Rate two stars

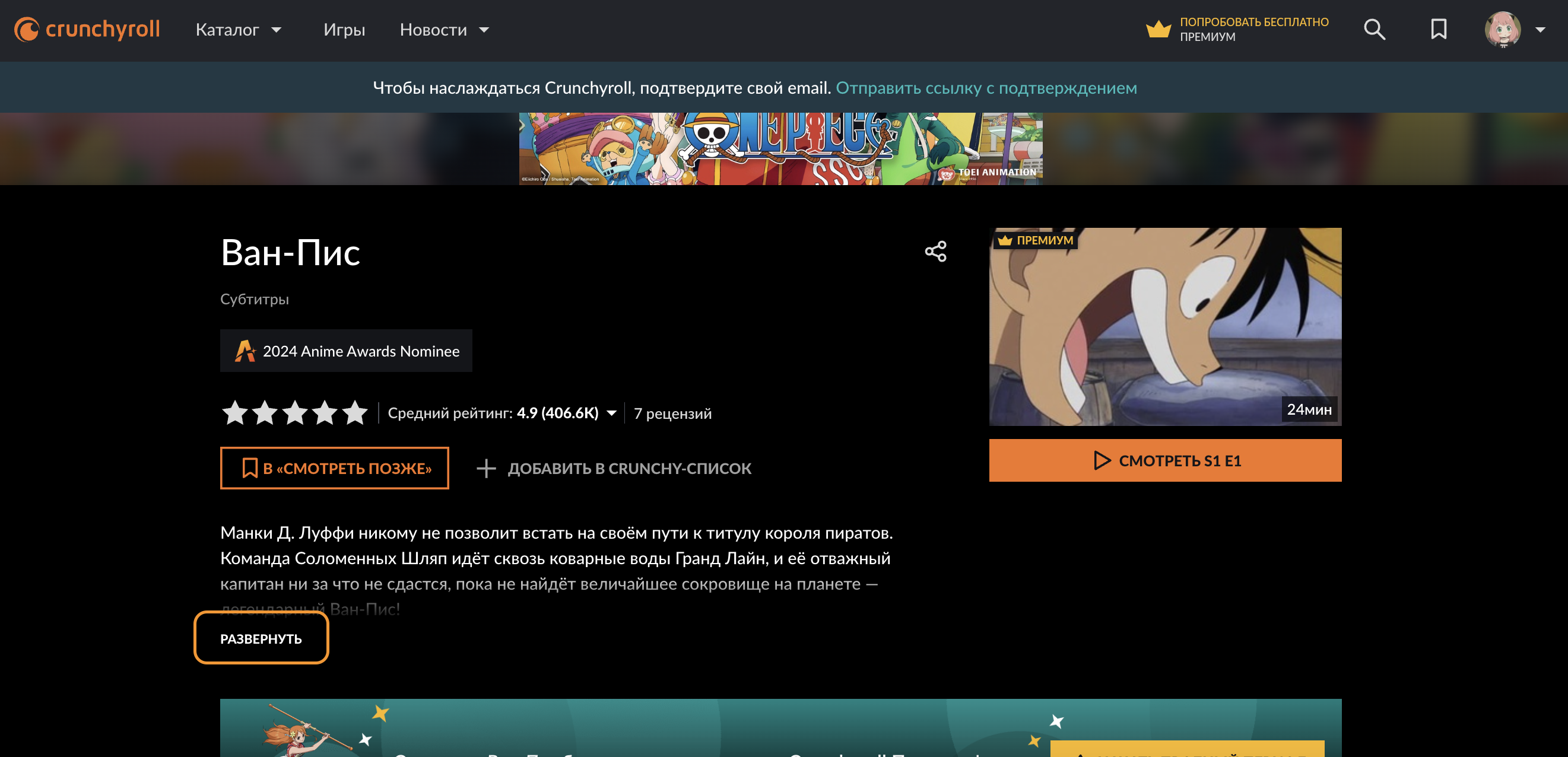[x=265, y=412]
